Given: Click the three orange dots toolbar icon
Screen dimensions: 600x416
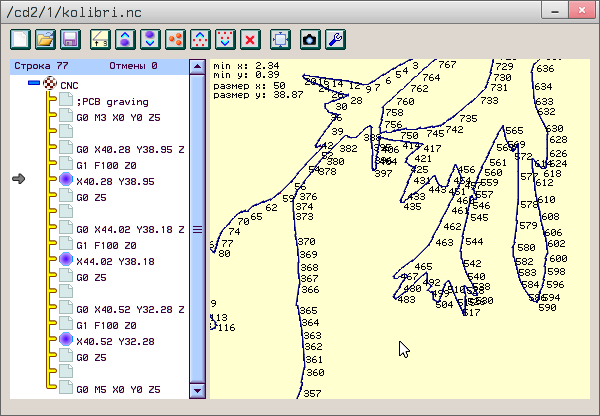Looking at the screenshot, I should click(175, 39).
